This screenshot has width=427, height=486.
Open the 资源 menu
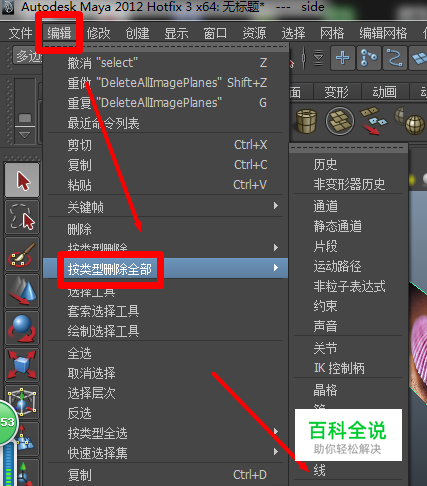pyautogui.click(x=254, y=33)
